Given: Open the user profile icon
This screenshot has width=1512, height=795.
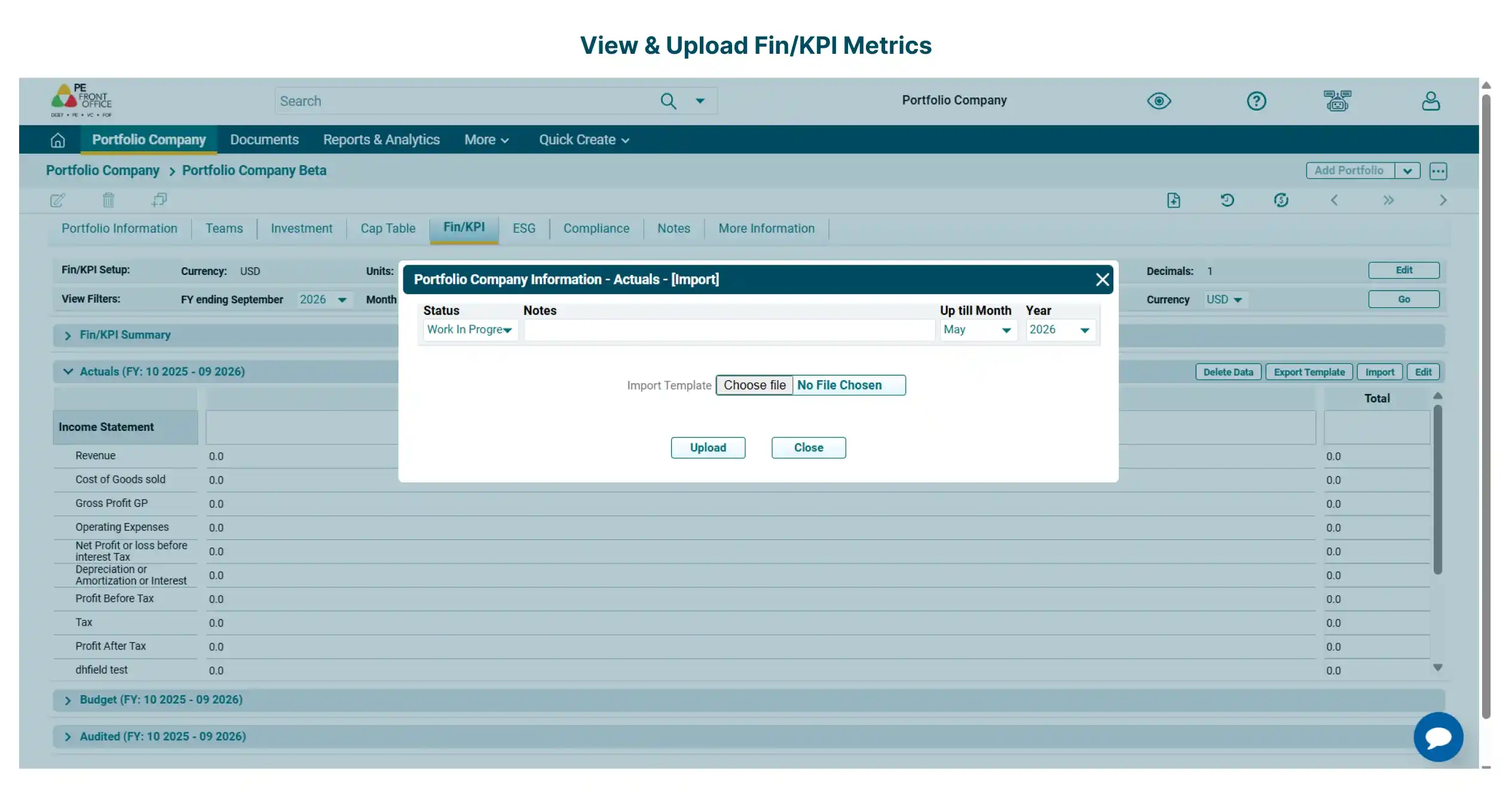Looking at the screenshot, I should [x=1431, y=101].
